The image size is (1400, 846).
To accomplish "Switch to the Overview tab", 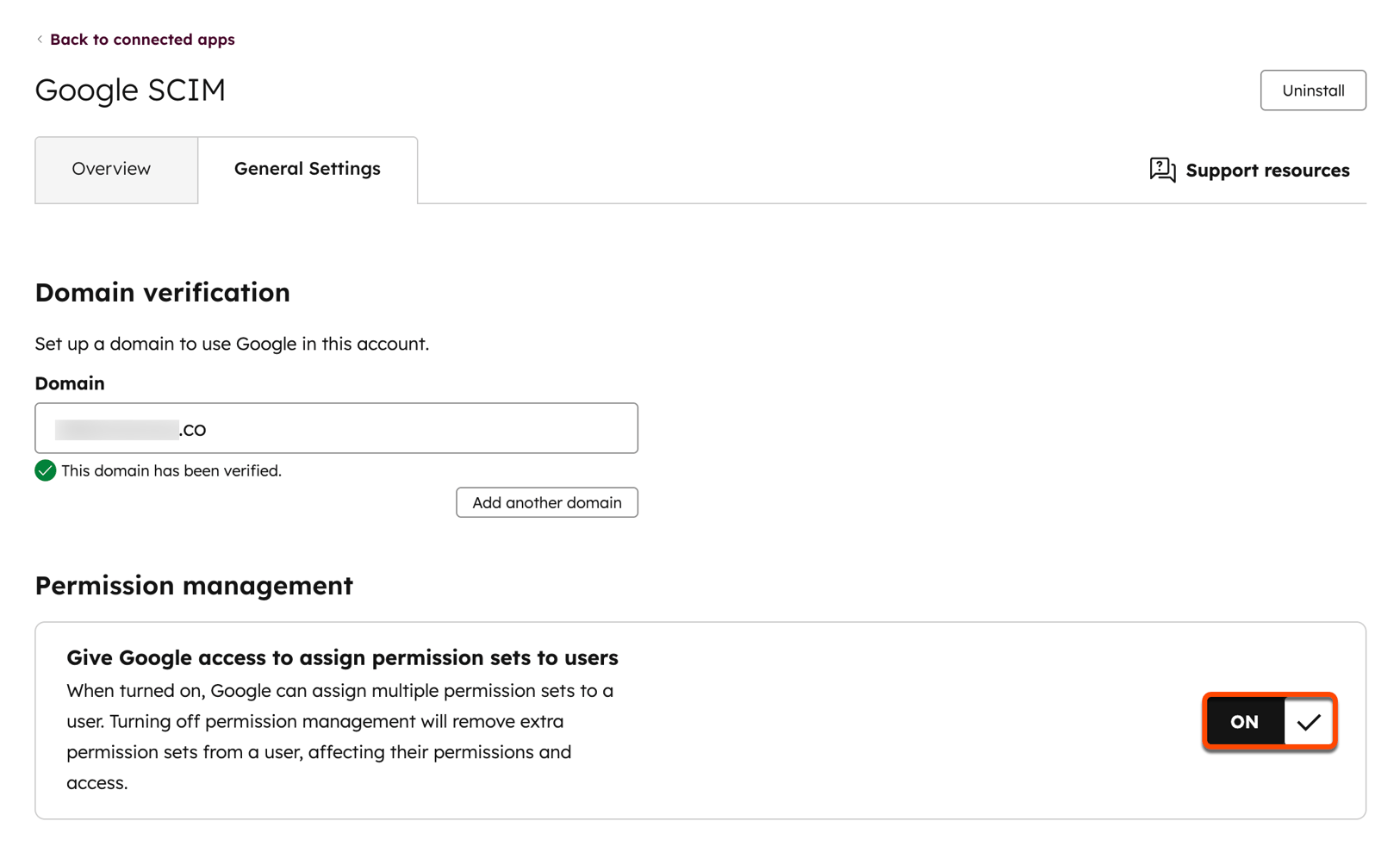I will [110, 169].
